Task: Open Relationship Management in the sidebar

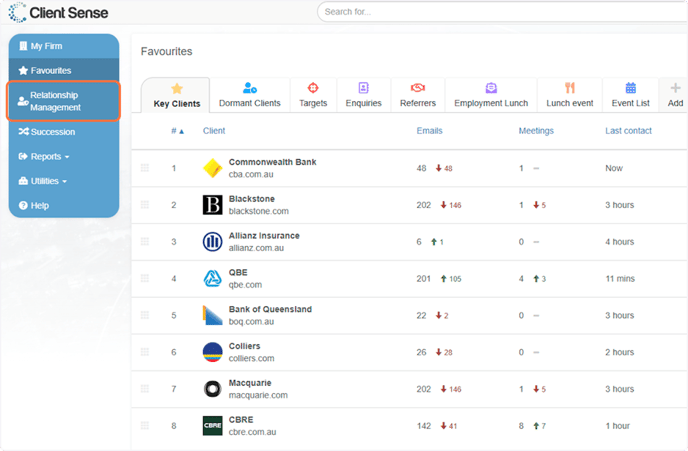Action: 64,101
